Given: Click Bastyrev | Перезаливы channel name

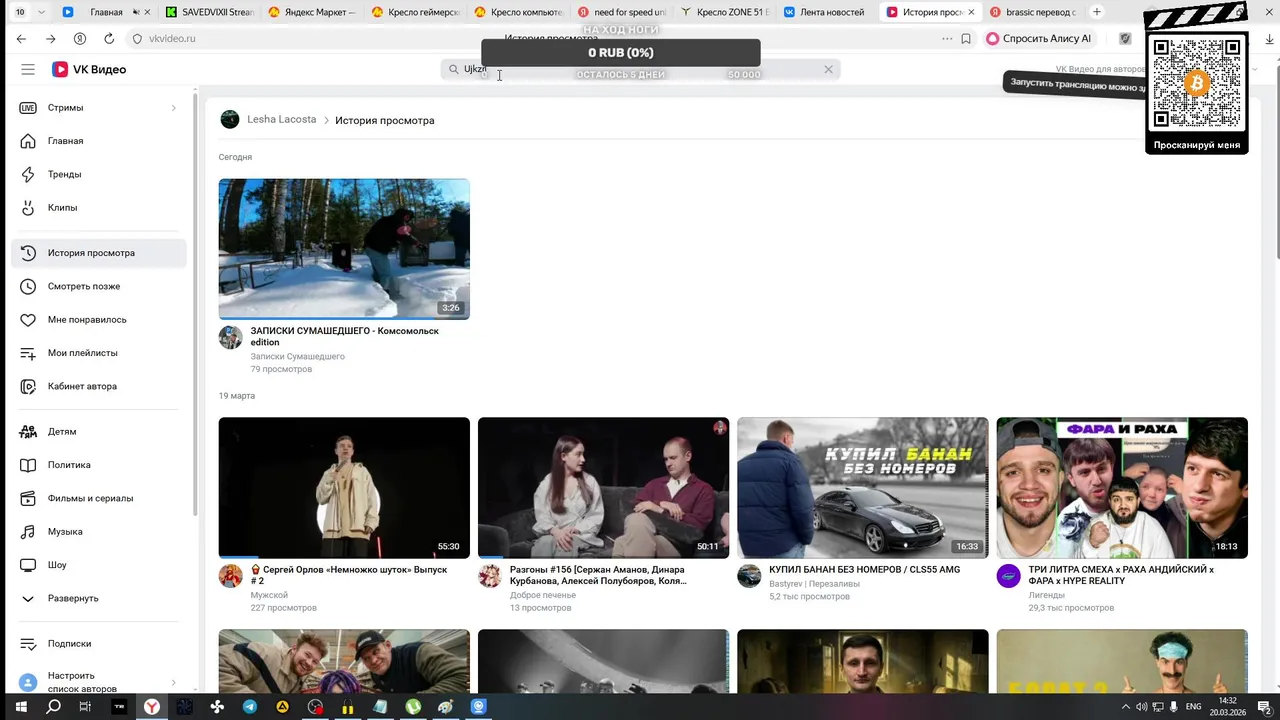Looking at the screenshot, I should [x=814, y=584].
